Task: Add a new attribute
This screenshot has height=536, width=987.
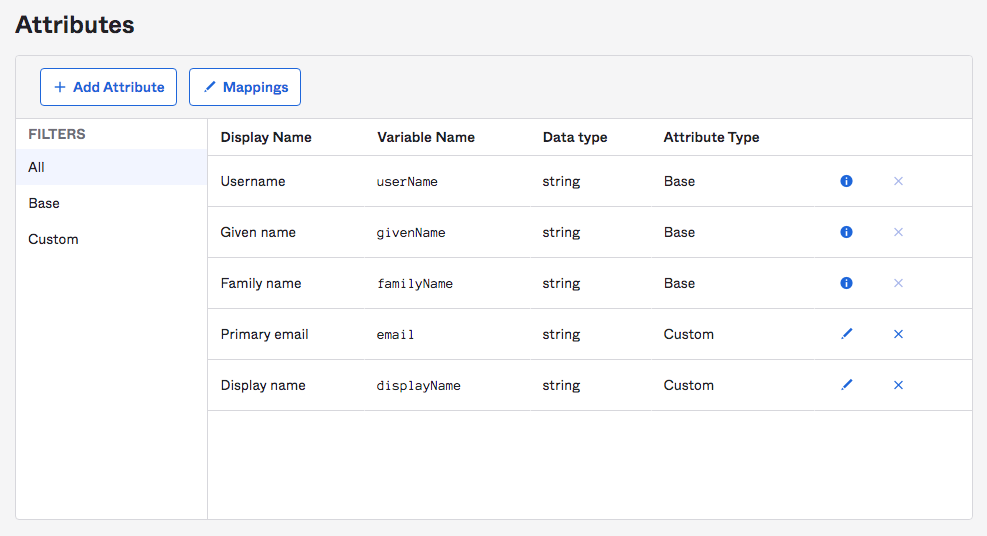Action: tap(108, 87)
